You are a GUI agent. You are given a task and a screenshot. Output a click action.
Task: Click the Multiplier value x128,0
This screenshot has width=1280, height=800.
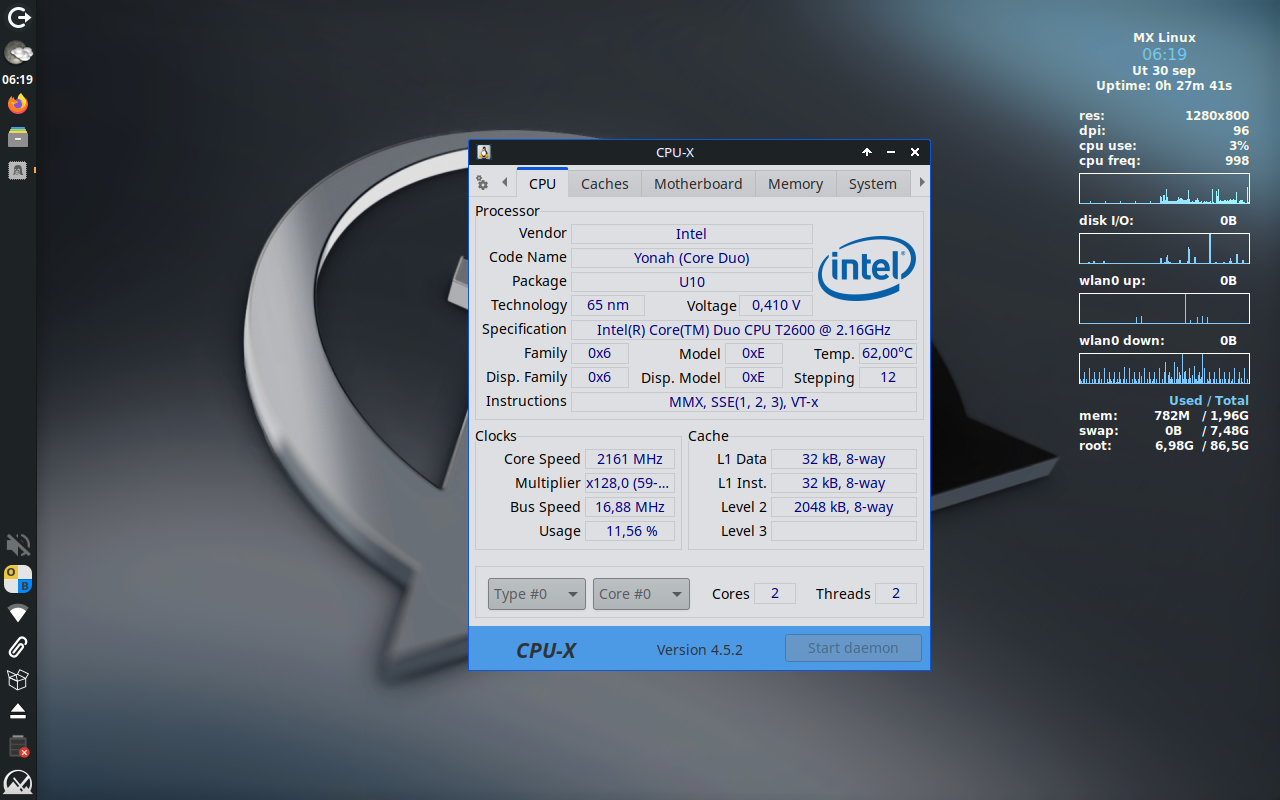click(x=630, y=483)
